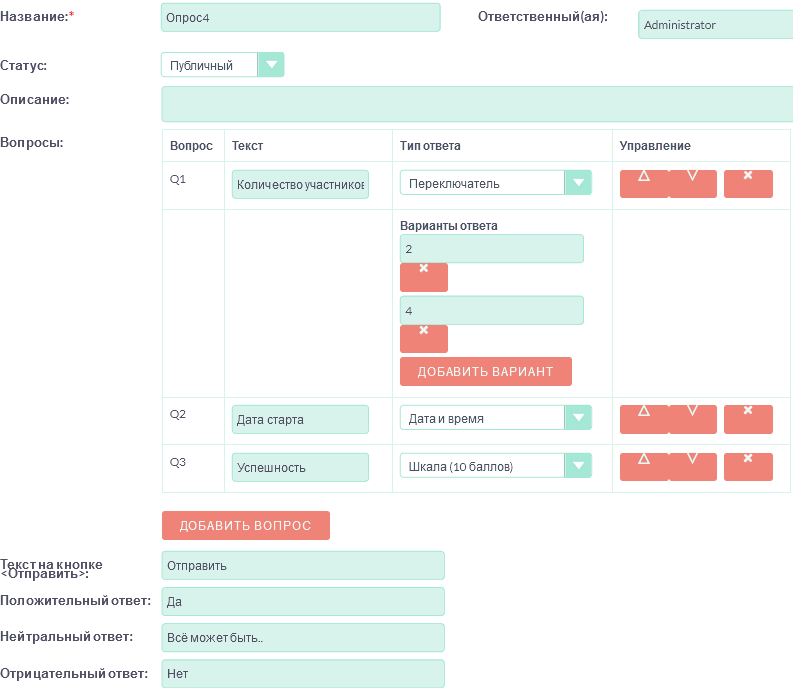The height and width of the screenshot is (688, 793).
Task: Remove answer option "4"
Action: (424, 339)
